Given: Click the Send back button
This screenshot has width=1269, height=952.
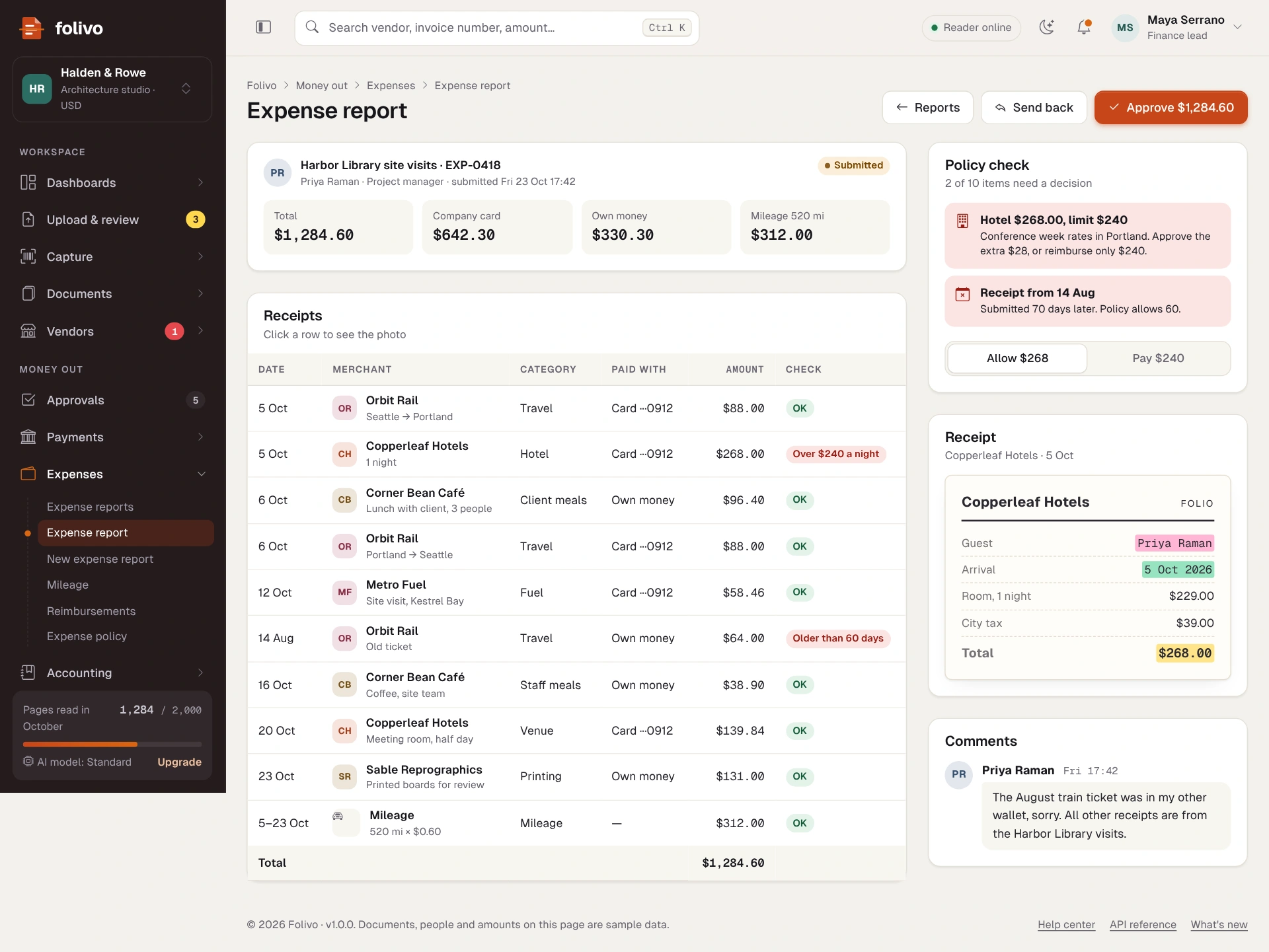Looking at the screenshot, I should [1034, 107].
